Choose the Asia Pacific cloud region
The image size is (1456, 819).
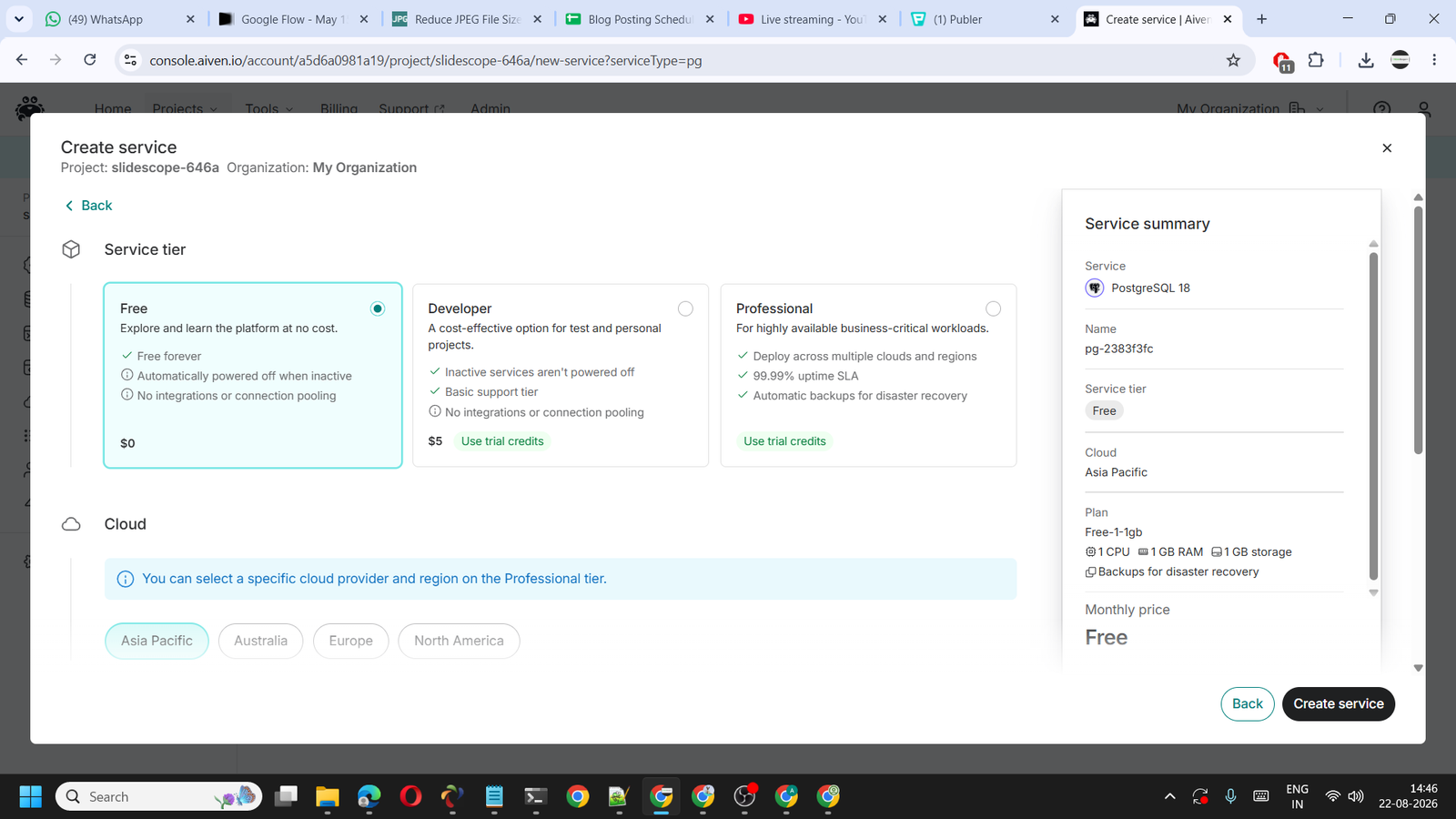(x=157, y=641)
